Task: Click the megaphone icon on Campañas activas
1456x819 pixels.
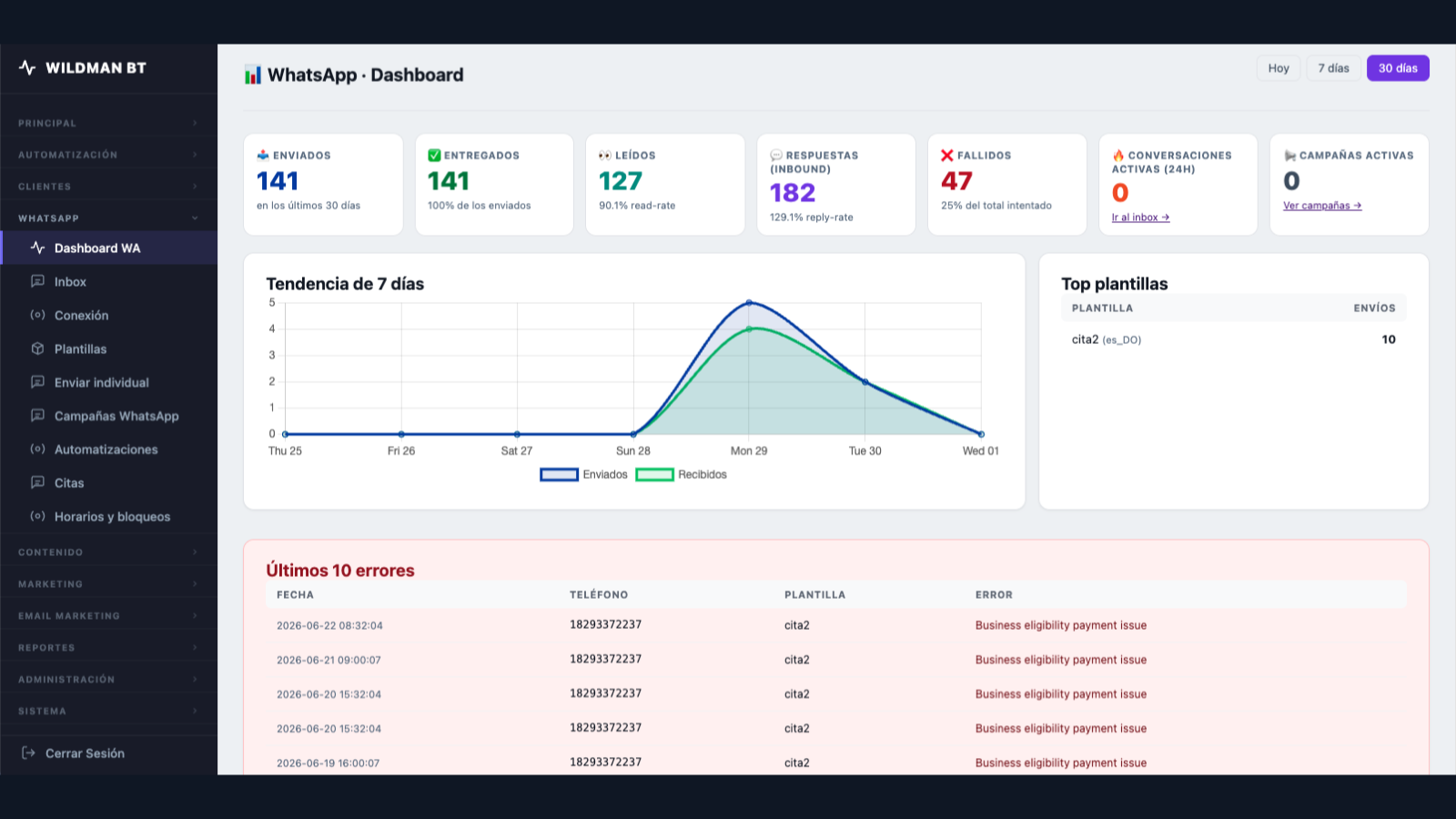Action: (x=1289, y=155)
